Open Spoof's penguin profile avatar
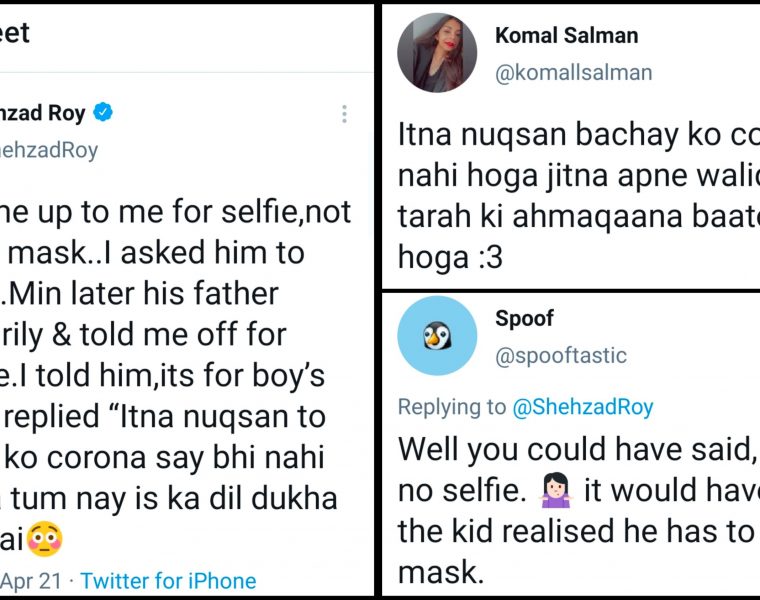The image size is (760, 600). [437, 336]
